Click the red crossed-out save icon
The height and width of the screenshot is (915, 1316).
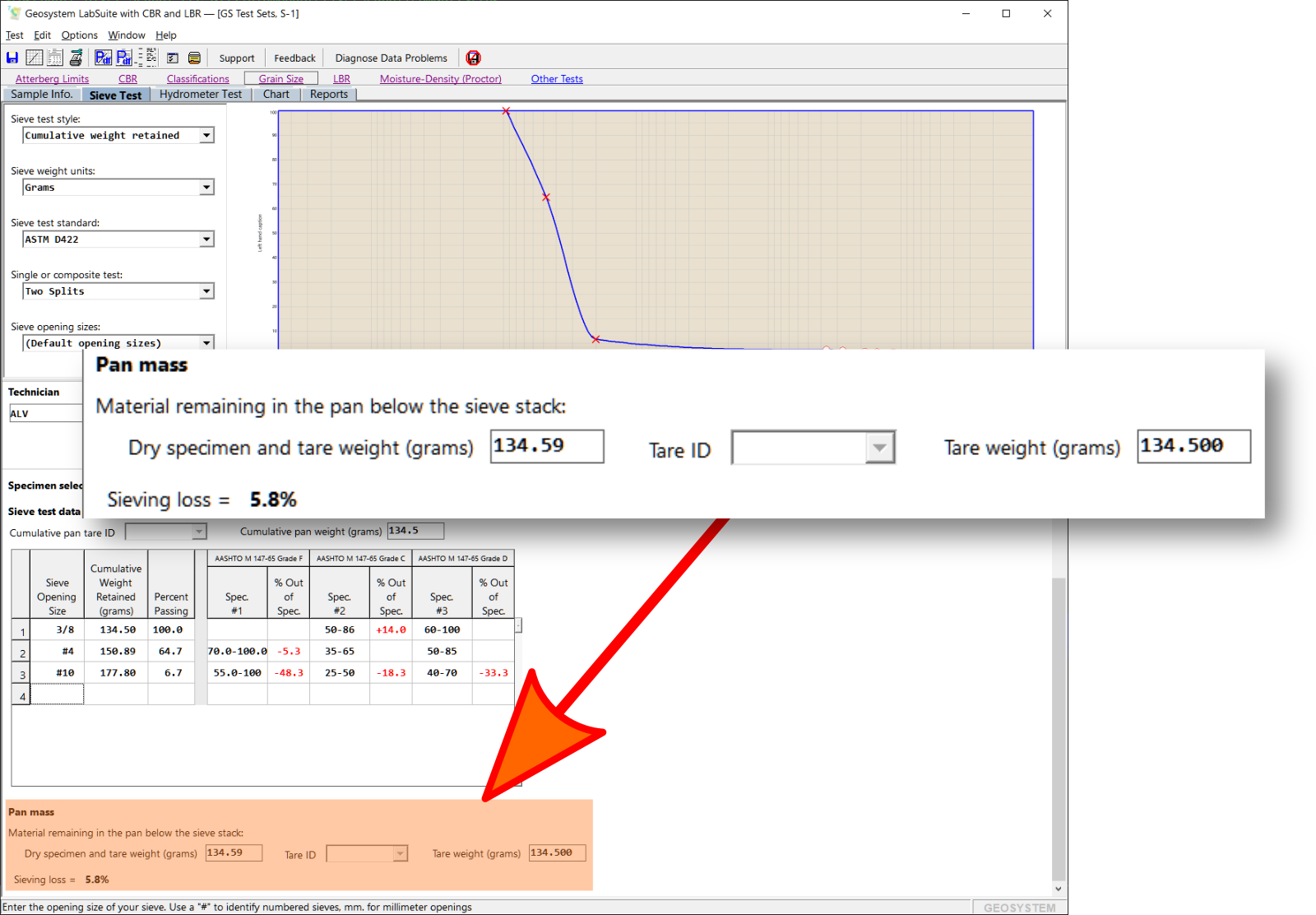pos(473,58)
